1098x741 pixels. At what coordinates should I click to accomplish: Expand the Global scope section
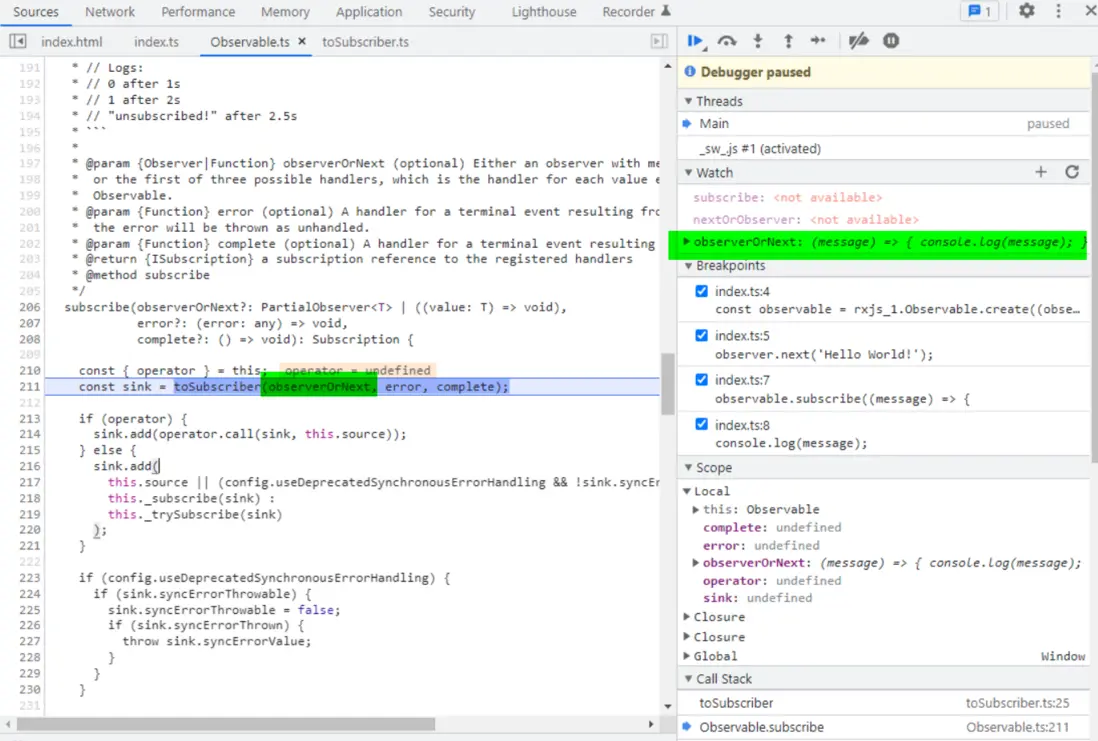(x=687, y=656)
